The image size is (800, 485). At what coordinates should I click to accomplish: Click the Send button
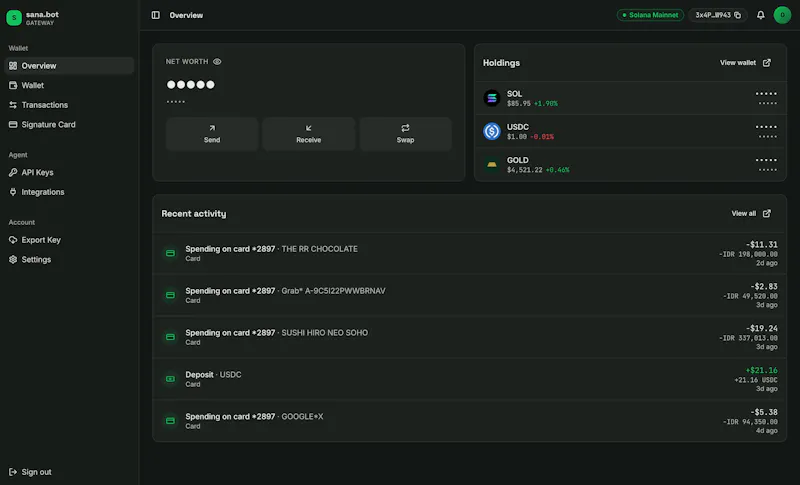coord(212,134)
